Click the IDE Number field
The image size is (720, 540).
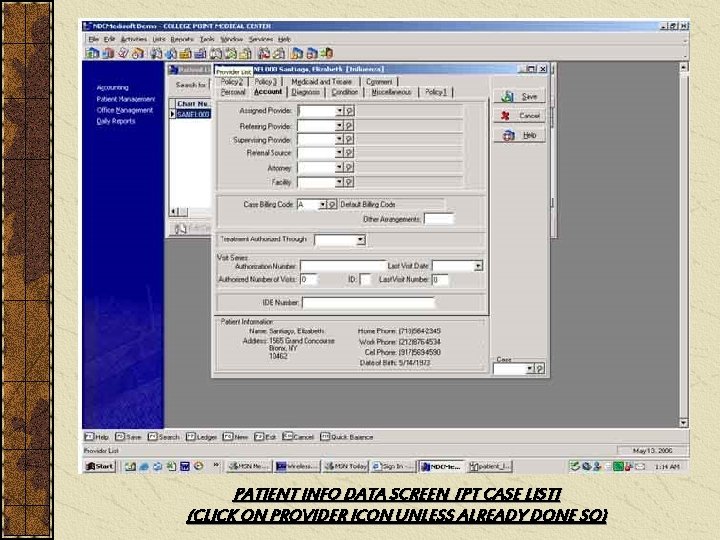pos(368,303)
